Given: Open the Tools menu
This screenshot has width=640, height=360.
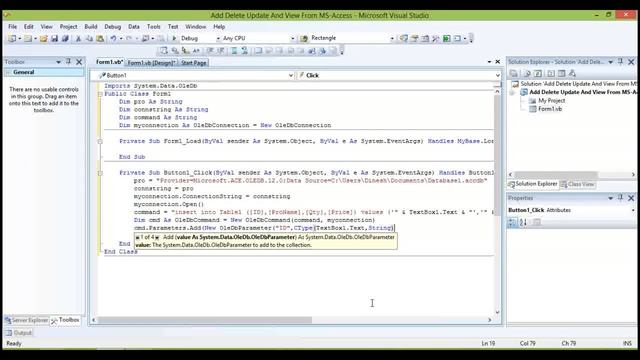Looking at the screenshot, I should coord(153,27).
